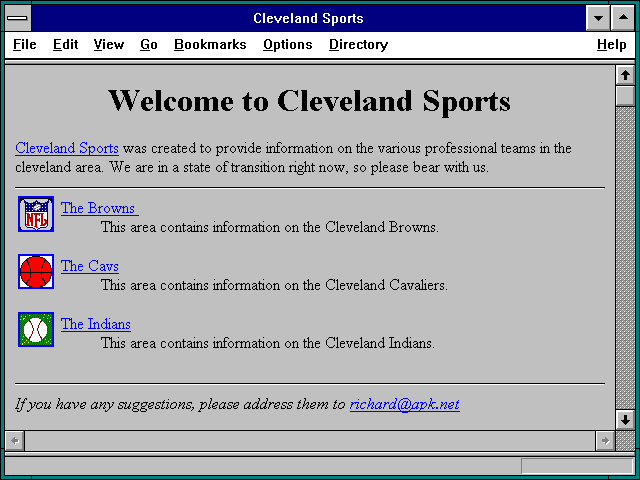640x480 pixels.
Task: Click the baseball icon
Action: 36,329
